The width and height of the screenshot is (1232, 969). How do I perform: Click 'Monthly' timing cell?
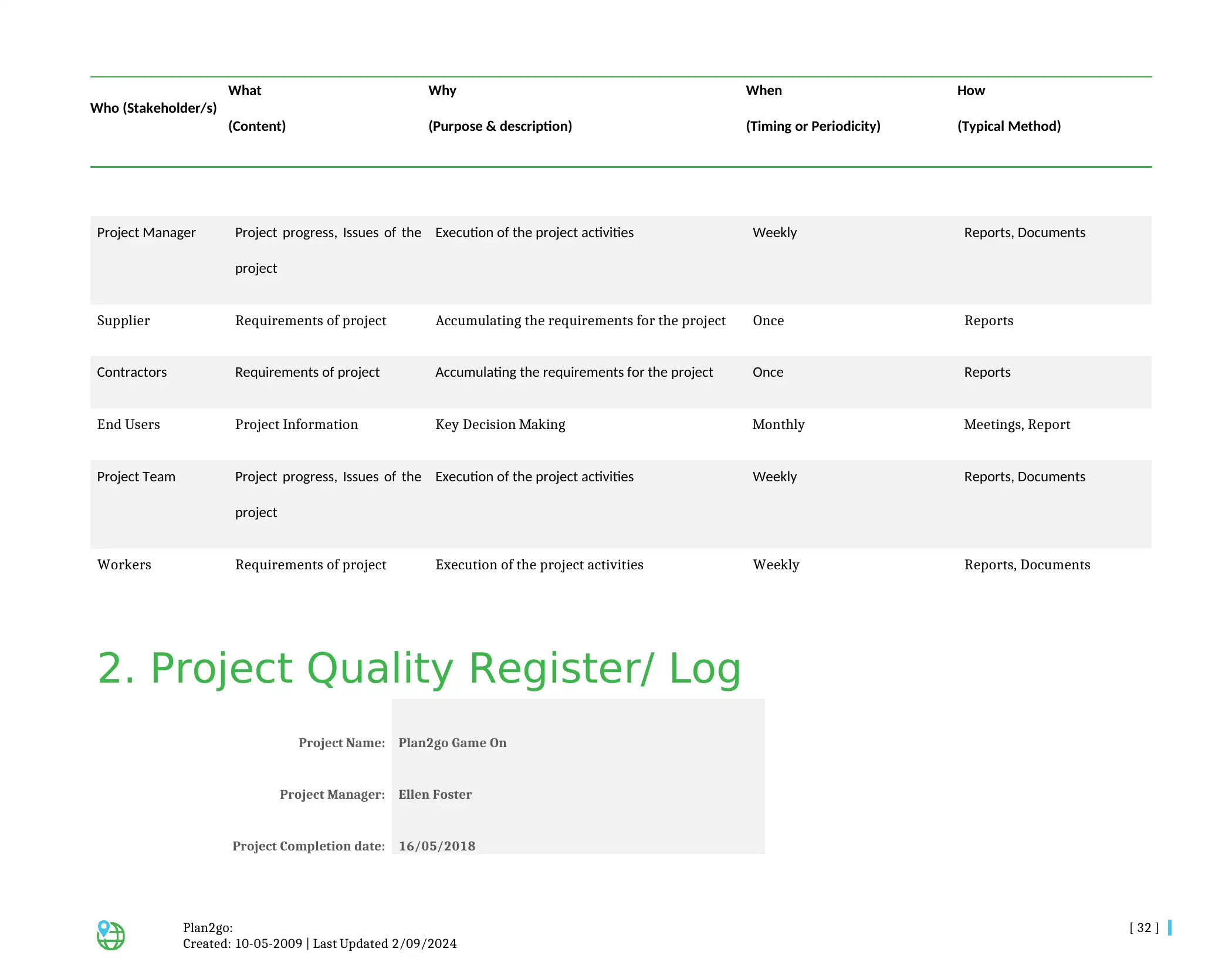pyautogui.click(x=779, y=424)
